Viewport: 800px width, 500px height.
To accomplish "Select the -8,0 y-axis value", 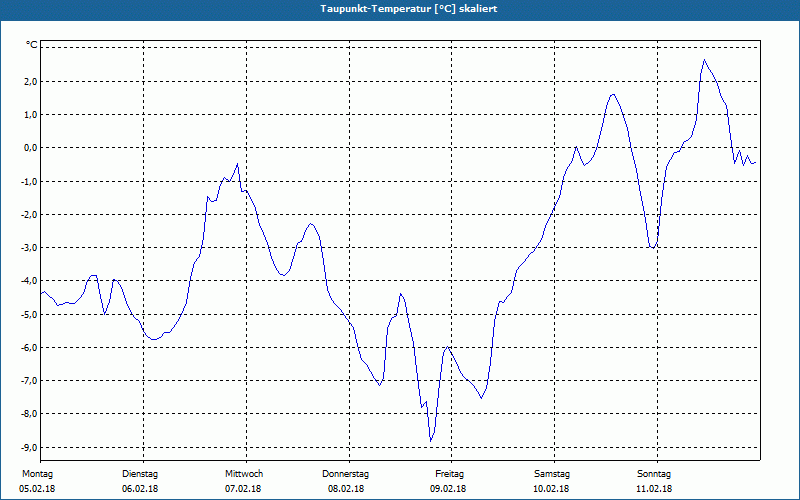I will coord(27,414).
